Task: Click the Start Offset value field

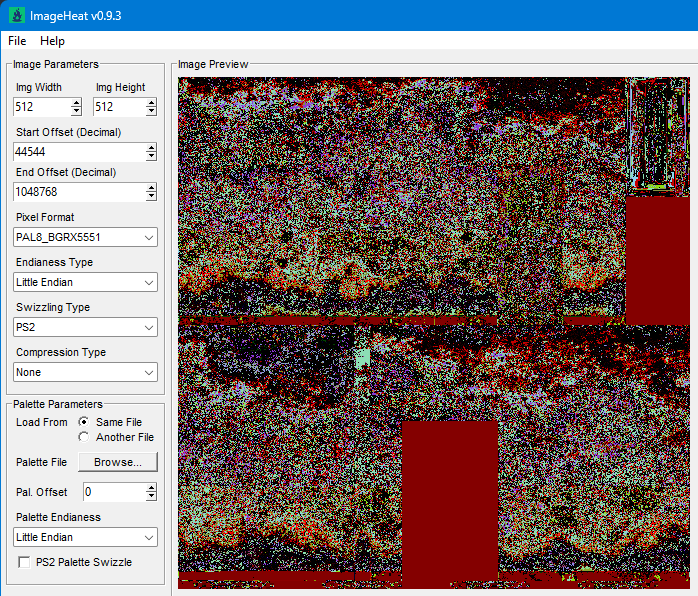Action: tap(79, 152)
